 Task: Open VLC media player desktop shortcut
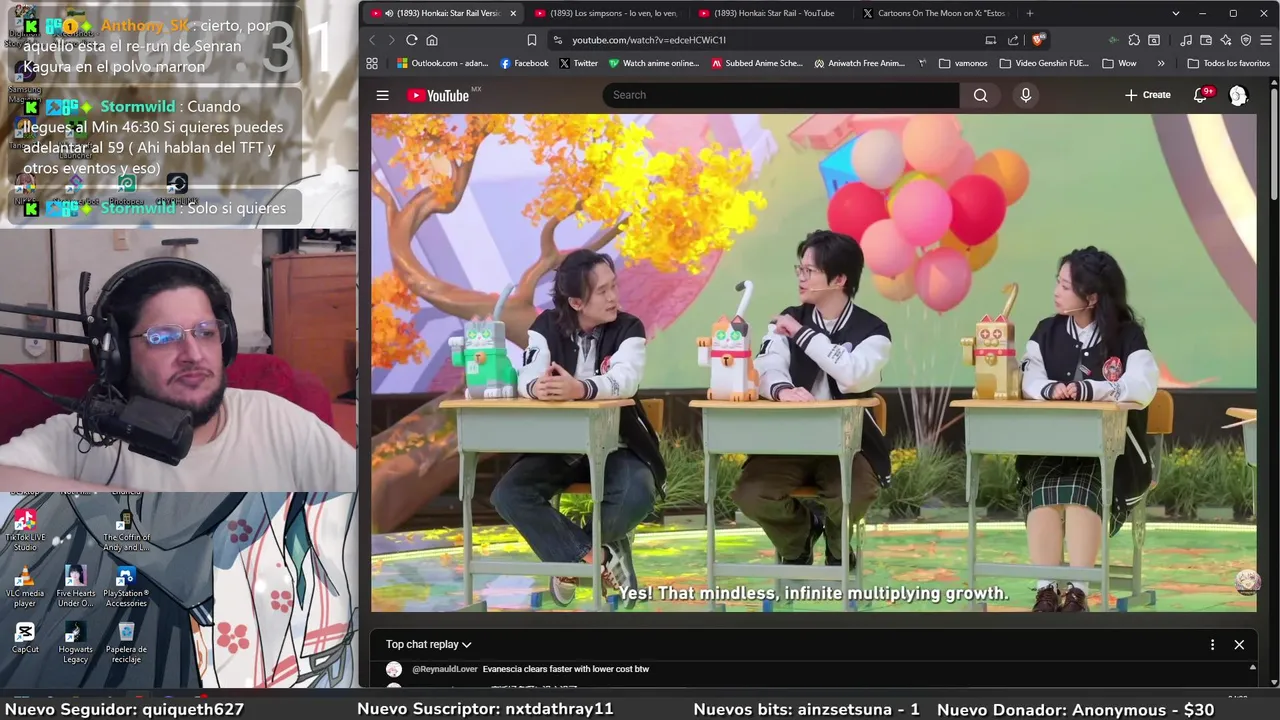(25, 586)
